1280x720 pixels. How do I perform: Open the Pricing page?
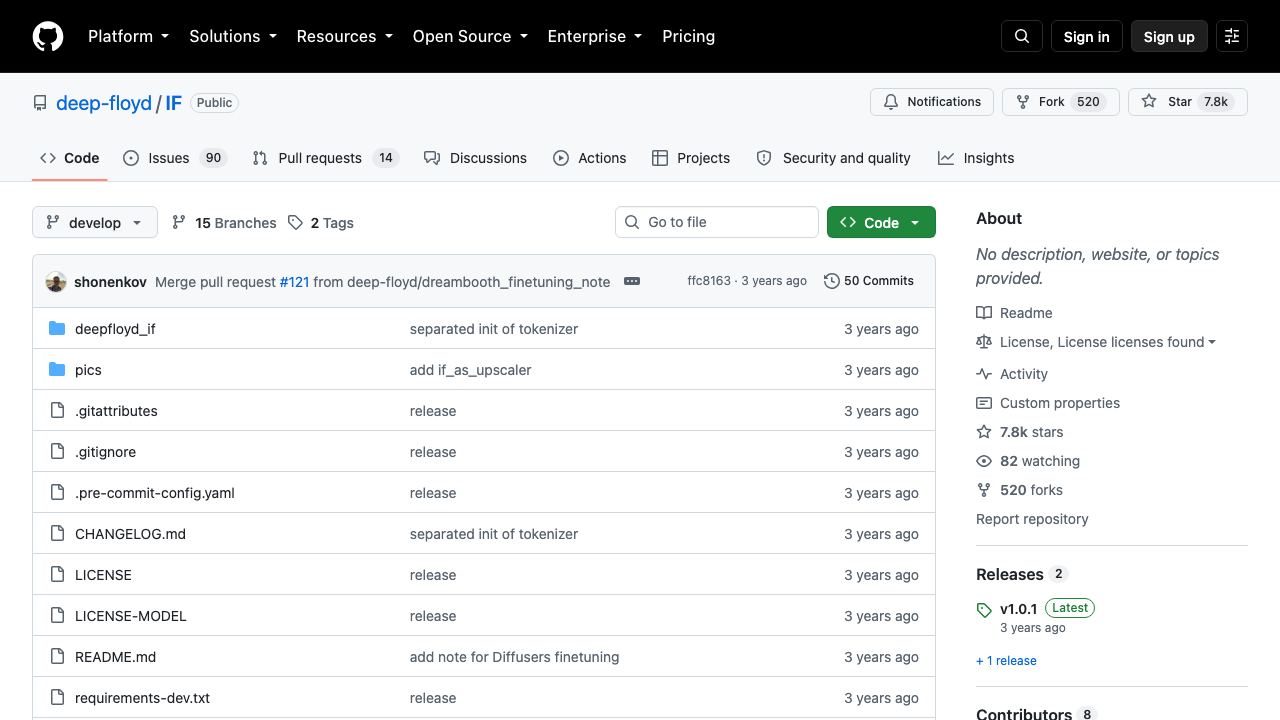689,36
